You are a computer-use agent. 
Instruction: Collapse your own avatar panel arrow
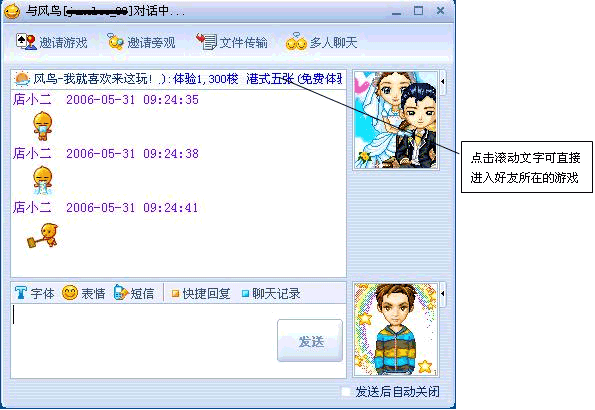pos(442,293)
